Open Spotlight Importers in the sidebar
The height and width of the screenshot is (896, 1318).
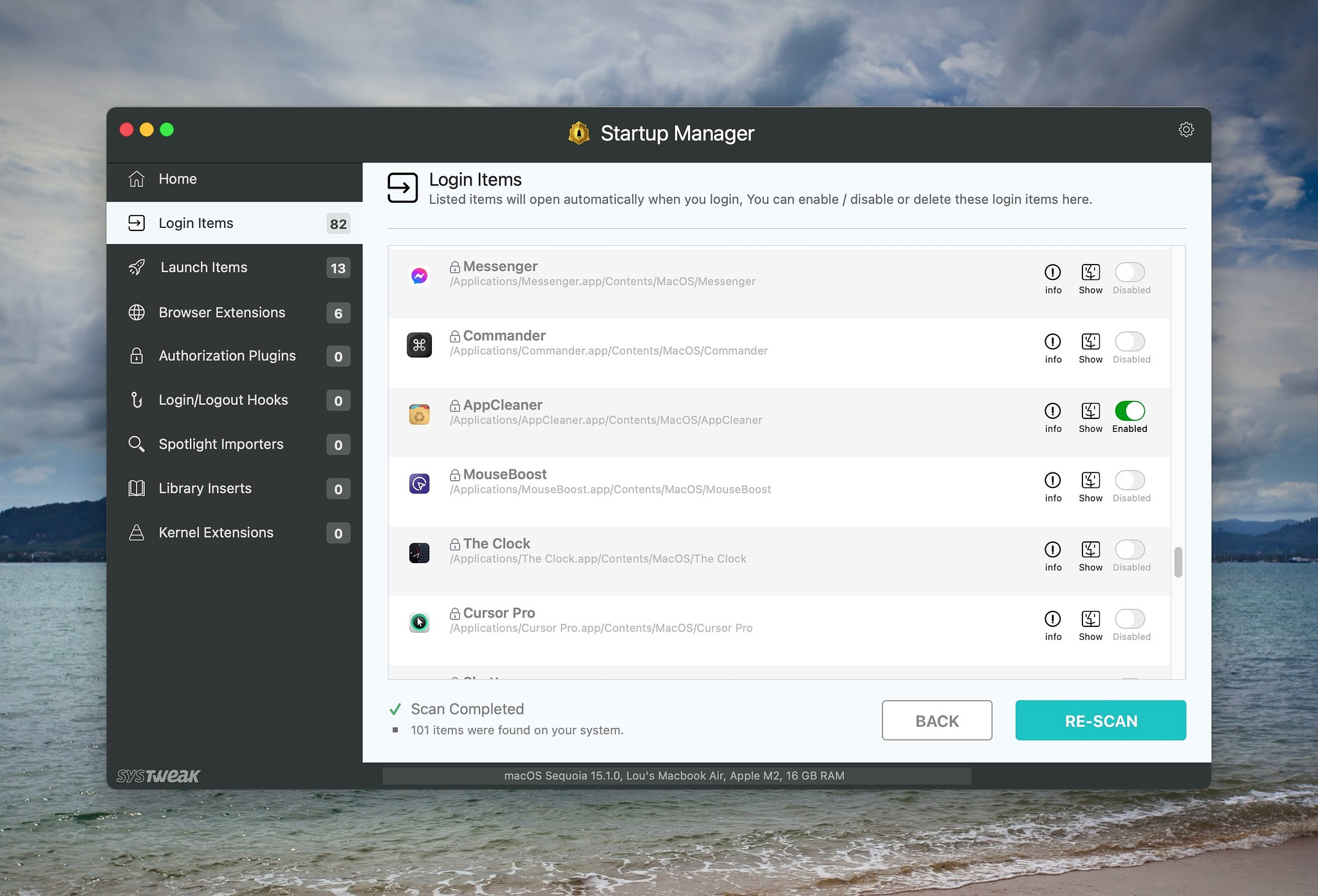pyautogui.click(x=234, y=444)
